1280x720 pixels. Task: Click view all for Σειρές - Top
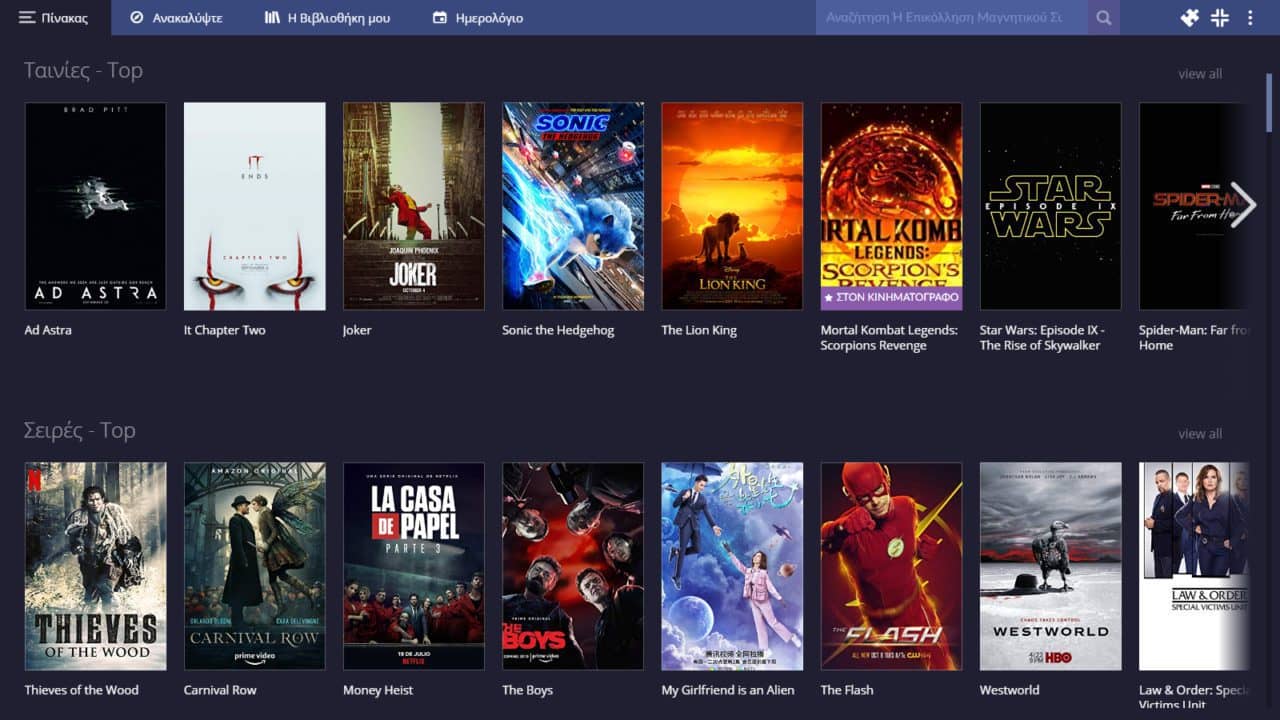pos(1200,434)
